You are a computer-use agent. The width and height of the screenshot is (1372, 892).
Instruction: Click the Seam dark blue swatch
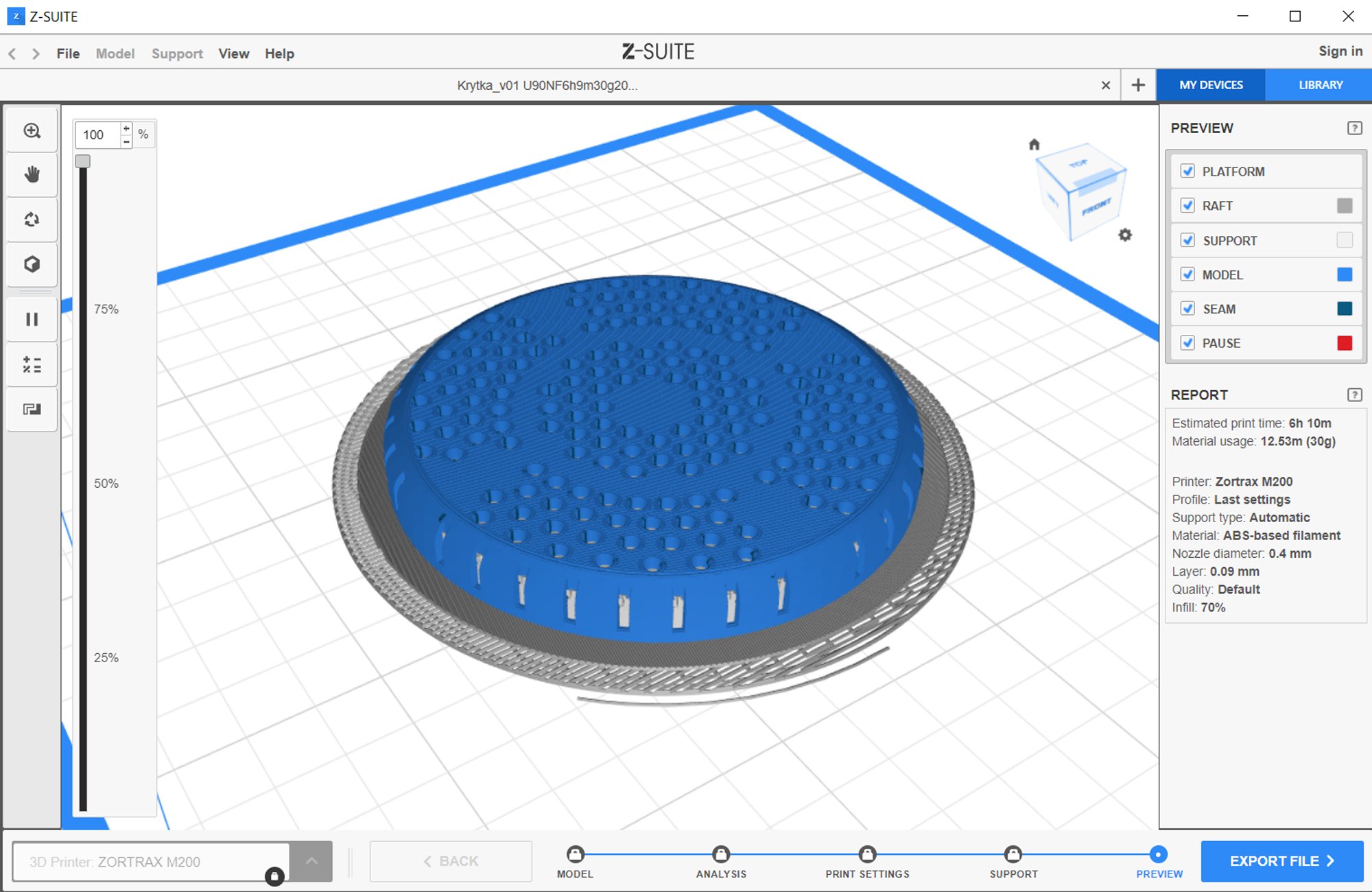(x=1345, y=309)
